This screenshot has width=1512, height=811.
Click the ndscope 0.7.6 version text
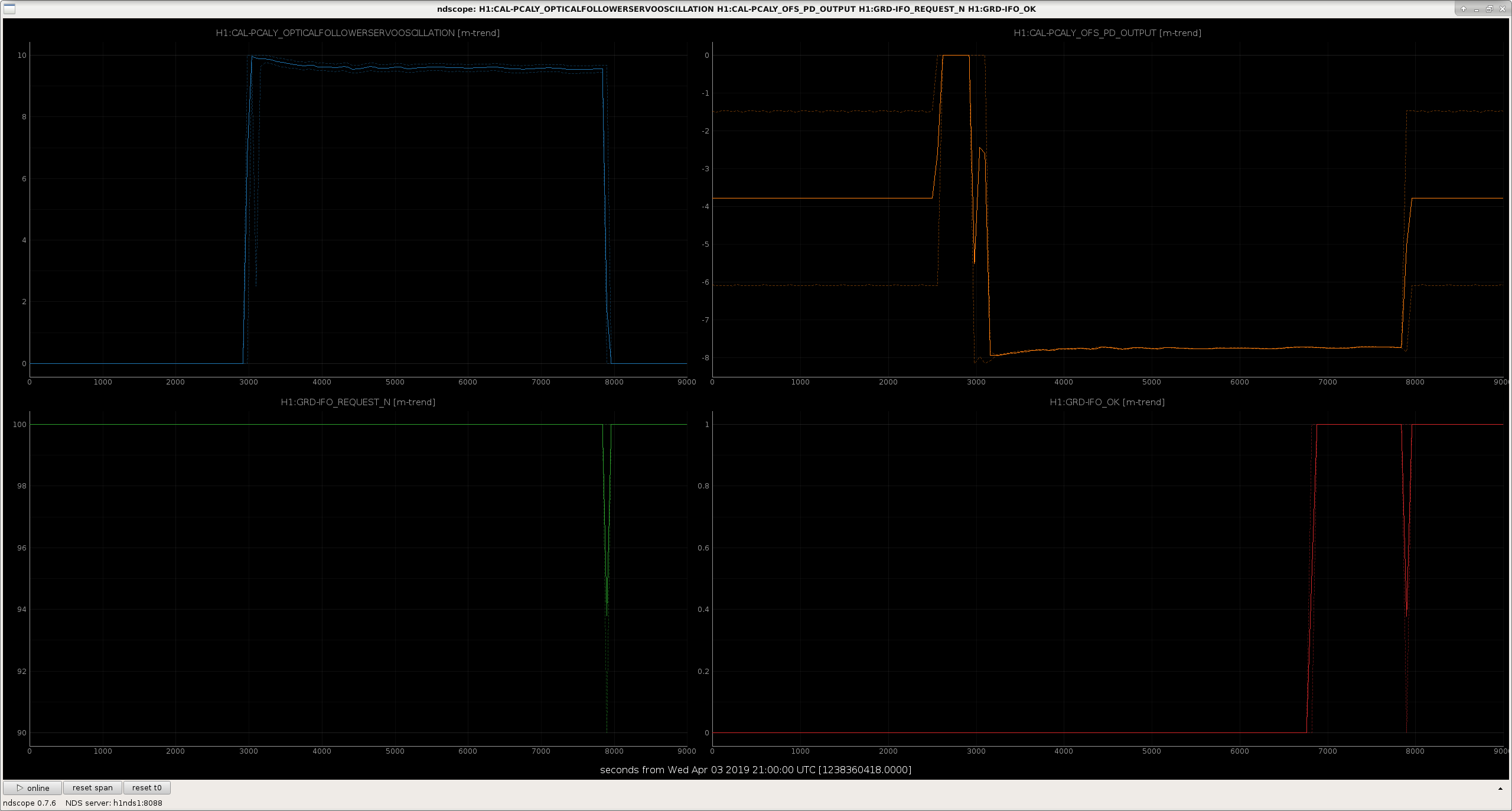coord(30,803)
